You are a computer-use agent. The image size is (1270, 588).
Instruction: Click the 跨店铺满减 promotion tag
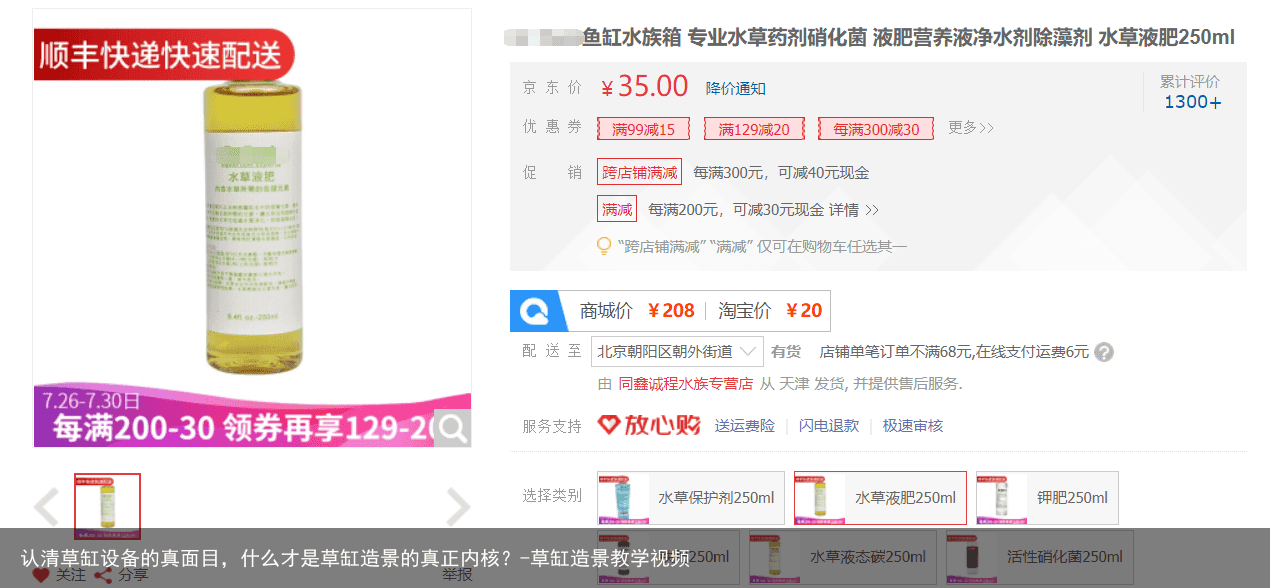[x=639, y=172]
